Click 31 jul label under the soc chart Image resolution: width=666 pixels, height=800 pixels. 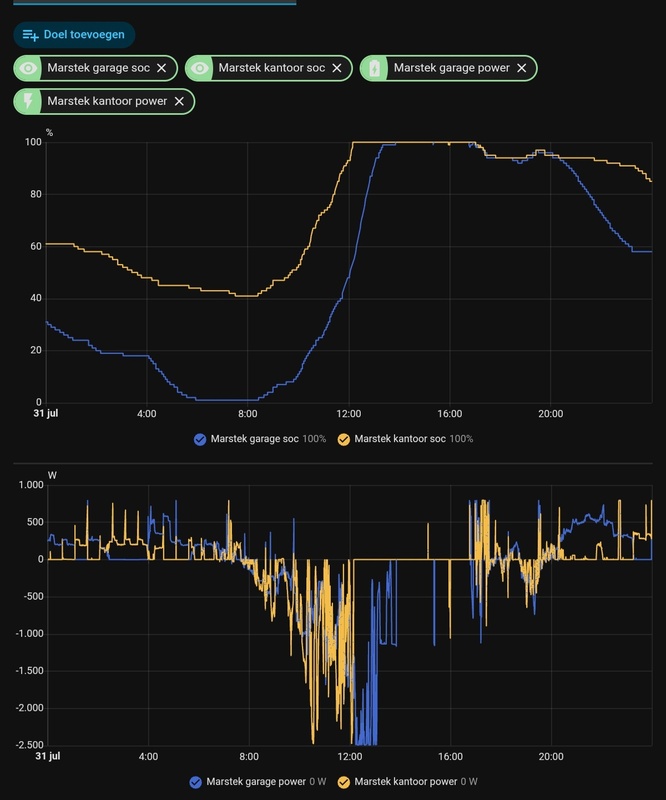point(46,413)
